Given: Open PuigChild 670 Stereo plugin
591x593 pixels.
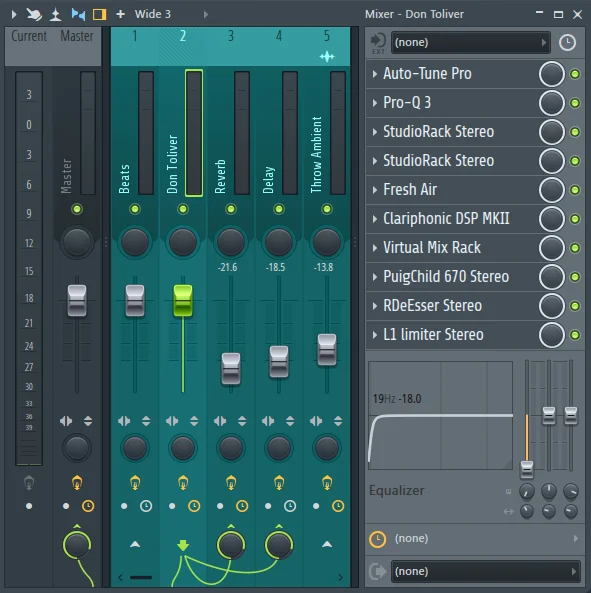Looking at the screenshot, I should pyautogui.click(x=446, y=276).
